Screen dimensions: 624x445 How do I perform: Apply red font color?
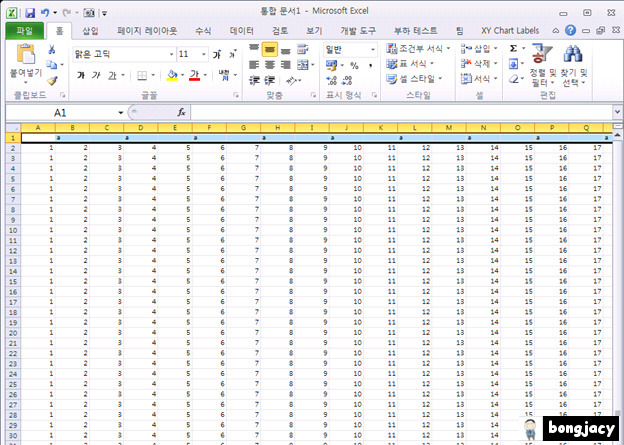[195, 75]
